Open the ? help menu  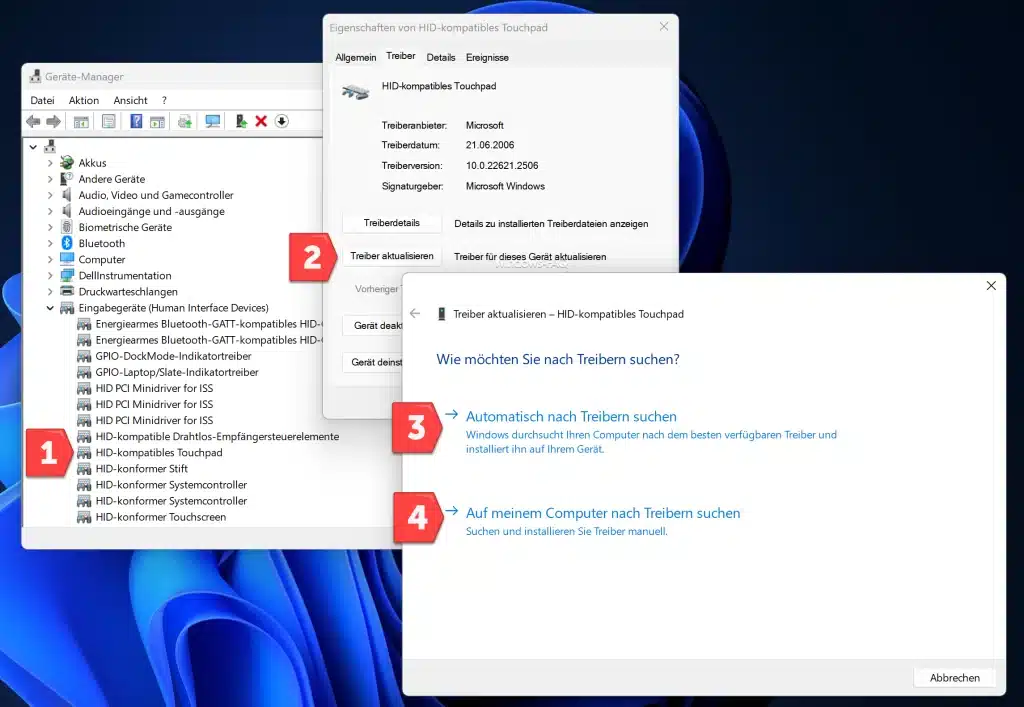pyautogui.click(x=164, y=101)
